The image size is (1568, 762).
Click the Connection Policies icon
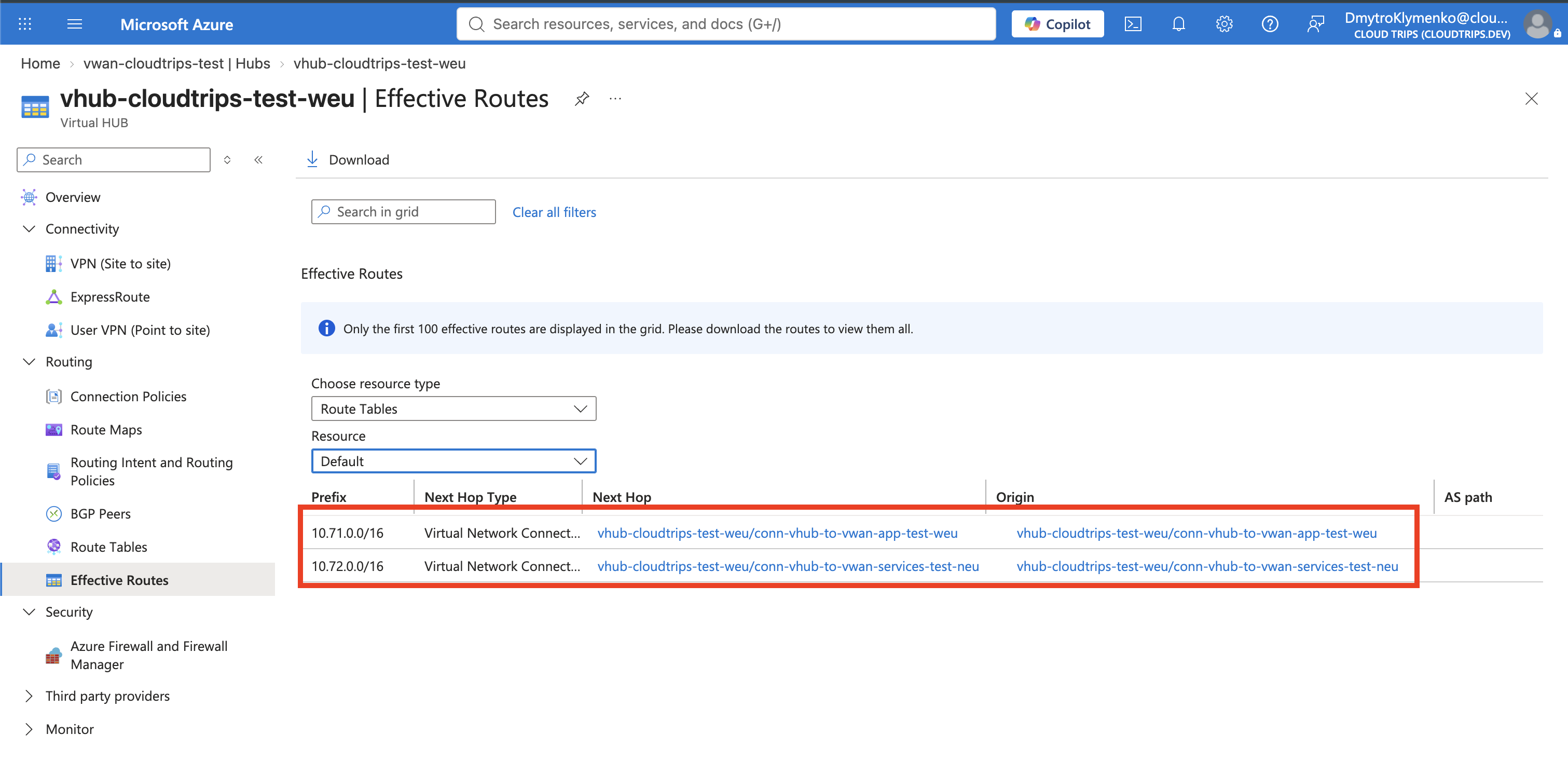[53, 397]
